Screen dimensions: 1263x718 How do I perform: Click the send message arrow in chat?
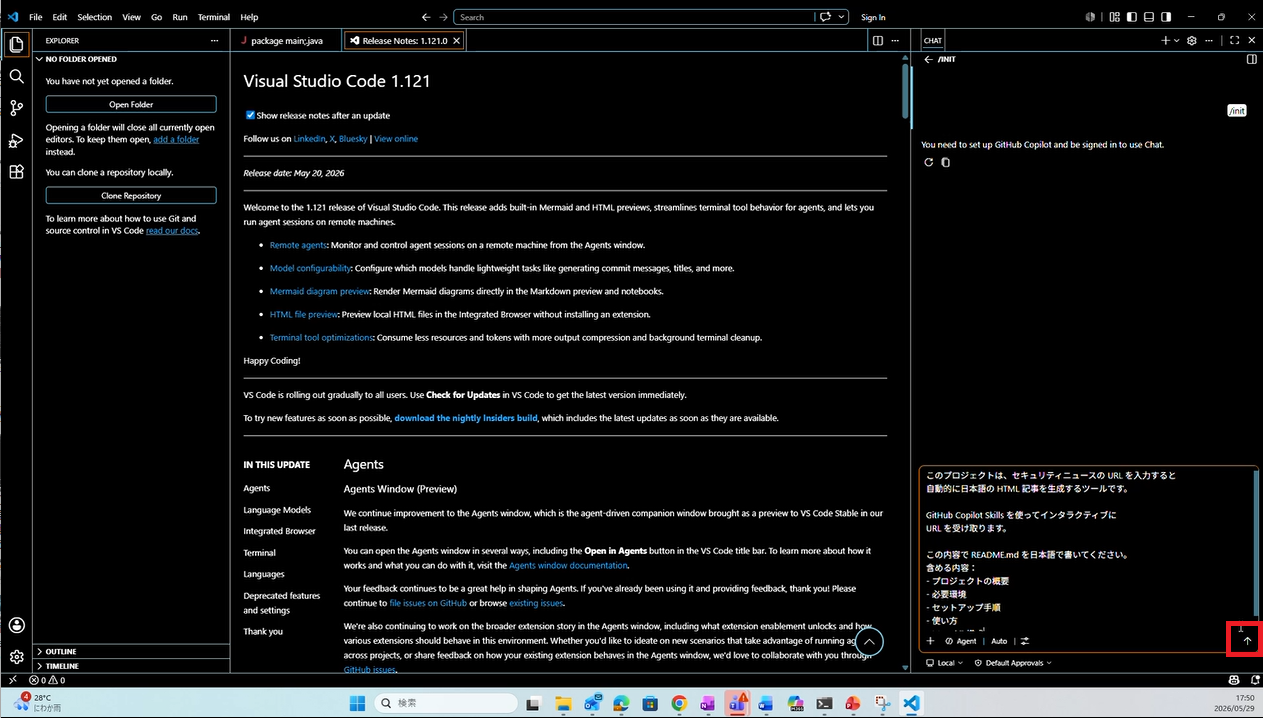click(1246, 641)
